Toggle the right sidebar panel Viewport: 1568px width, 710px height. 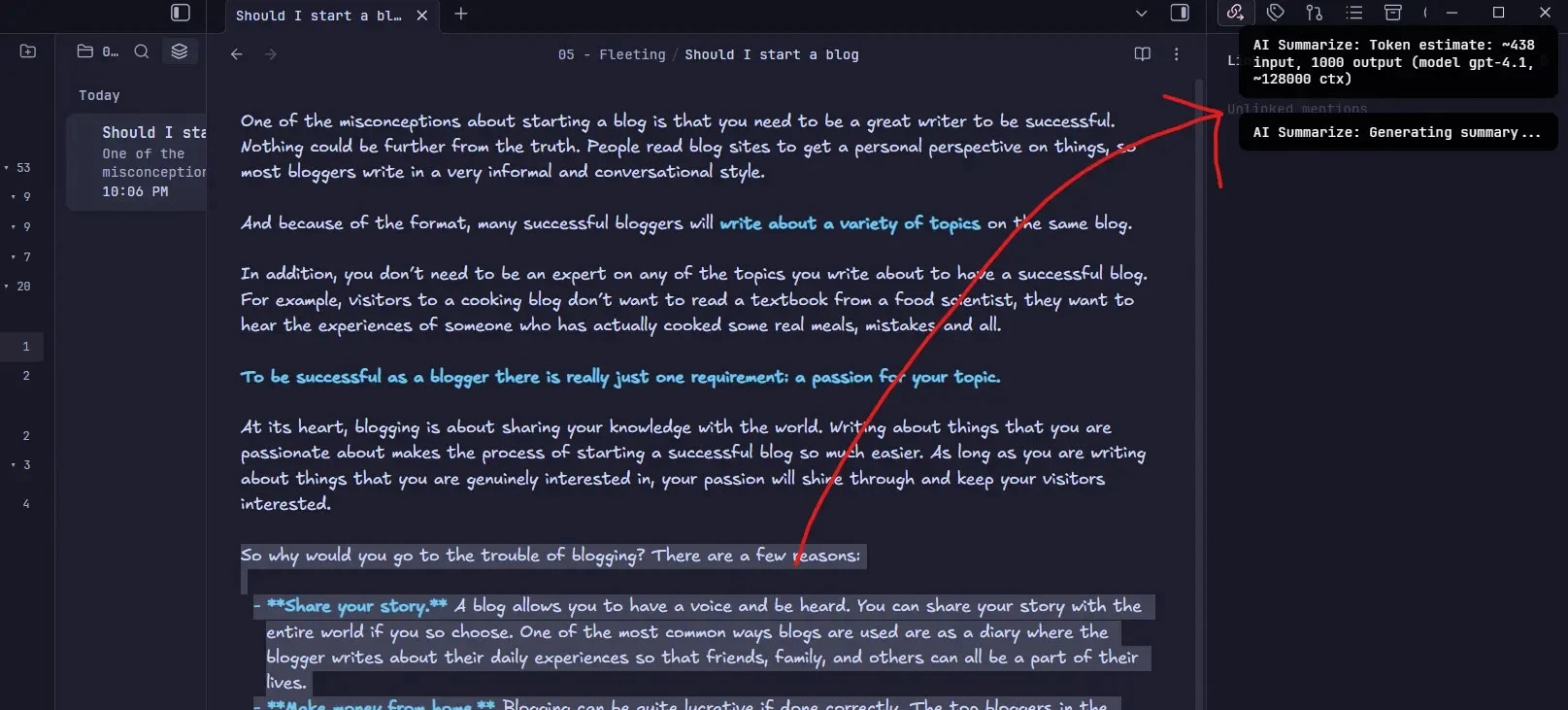tap(1180, 13)
